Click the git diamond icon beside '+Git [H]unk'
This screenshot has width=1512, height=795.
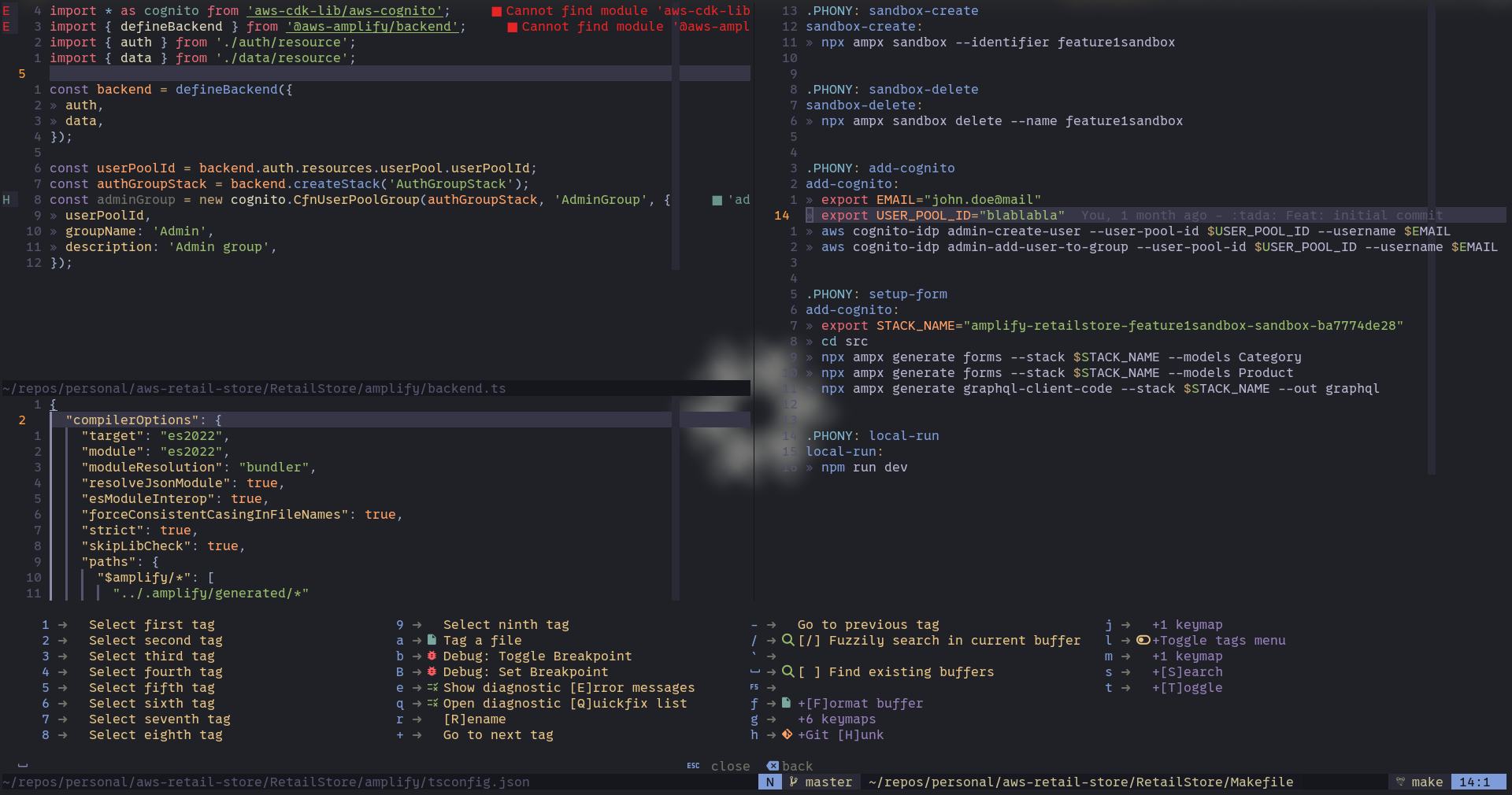point(787,734)
